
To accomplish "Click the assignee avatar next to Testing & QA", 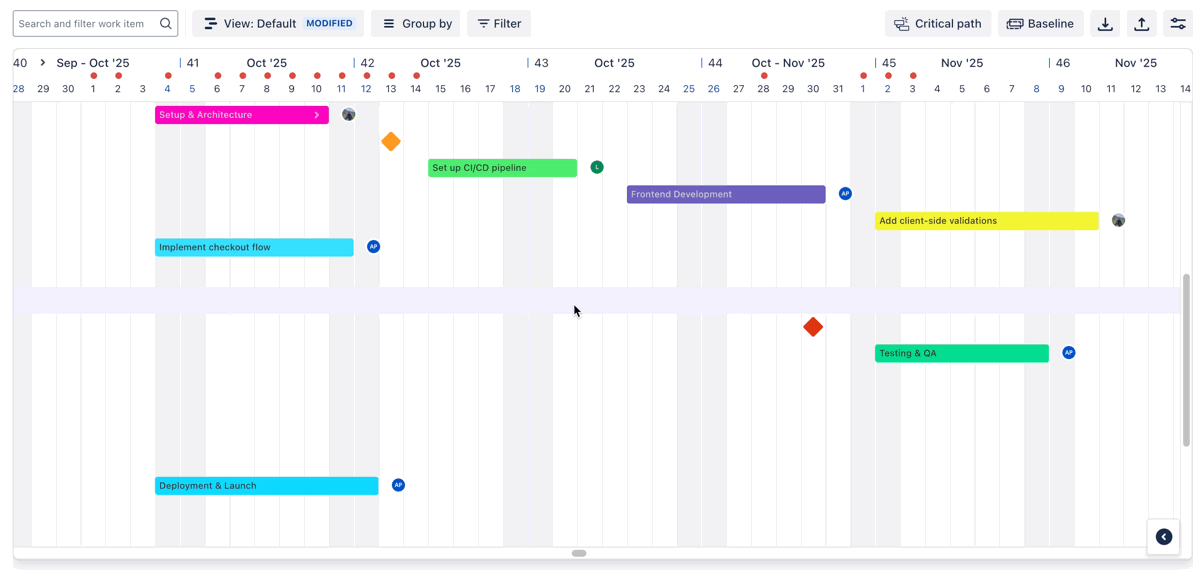I will (x=1069, y=353).
